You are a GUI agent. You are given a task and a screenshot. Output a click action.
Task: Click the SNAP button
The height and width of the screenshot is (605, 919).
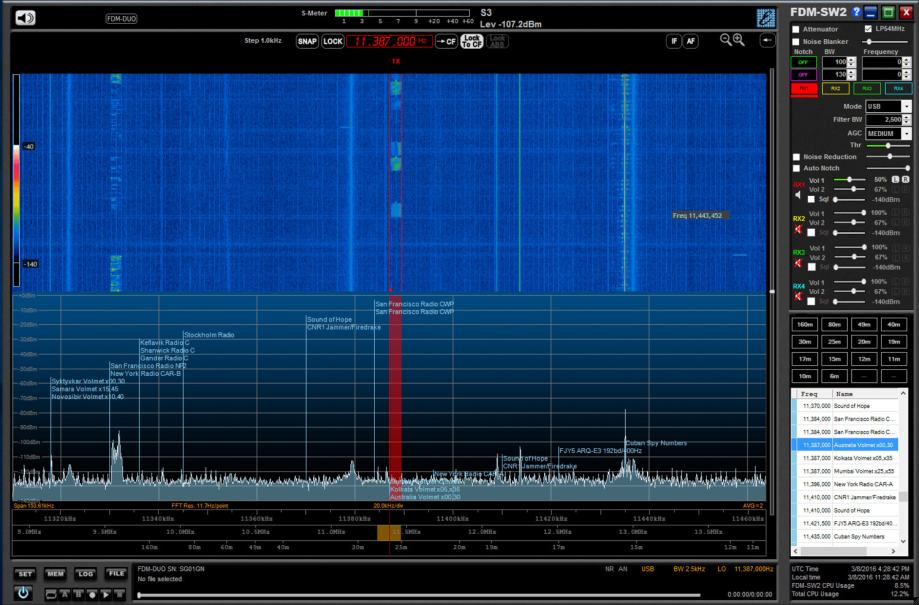click(x=306, y=41)
